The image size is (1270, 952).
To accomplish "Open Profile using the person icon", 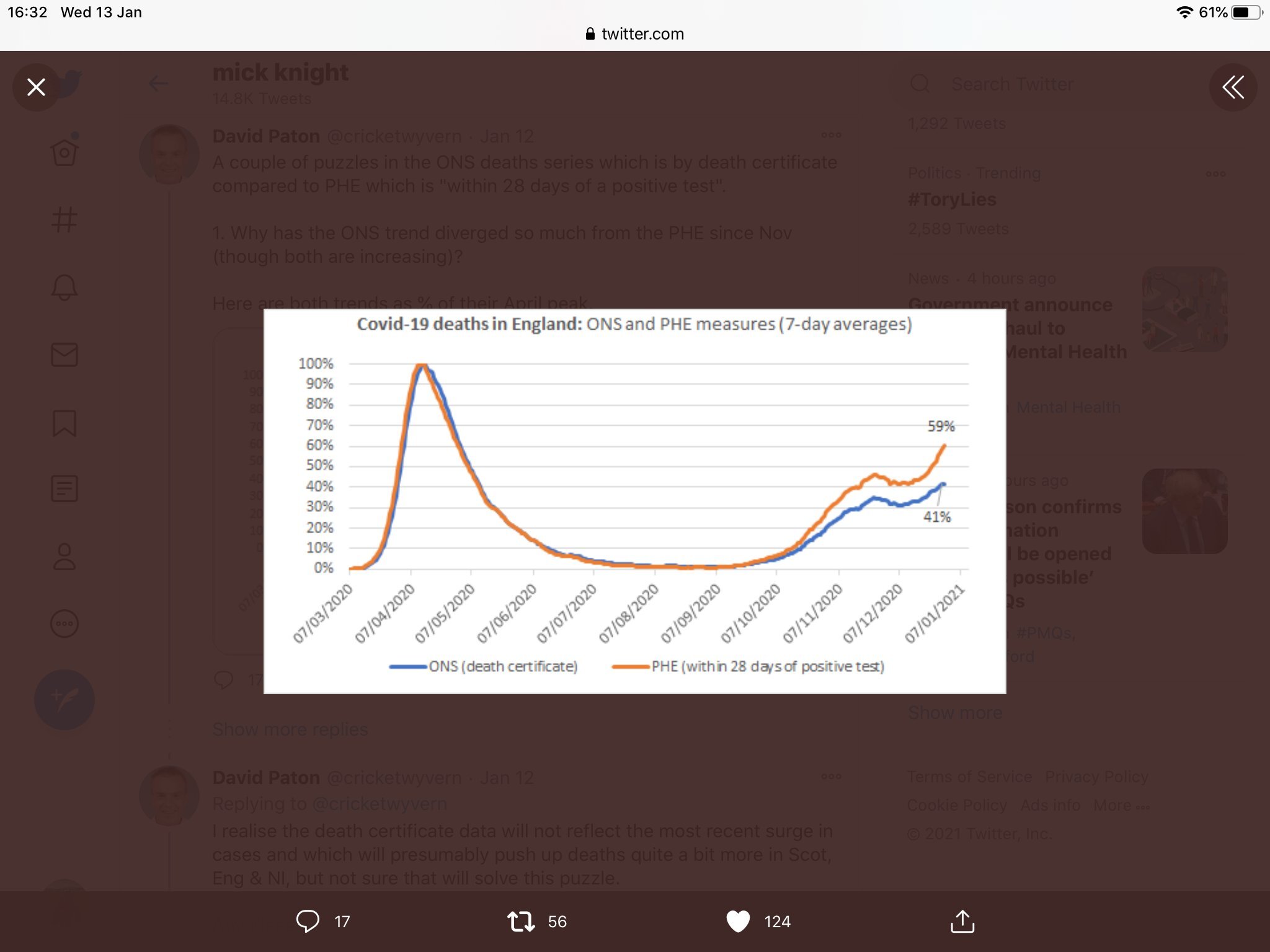I will [64, 557].
